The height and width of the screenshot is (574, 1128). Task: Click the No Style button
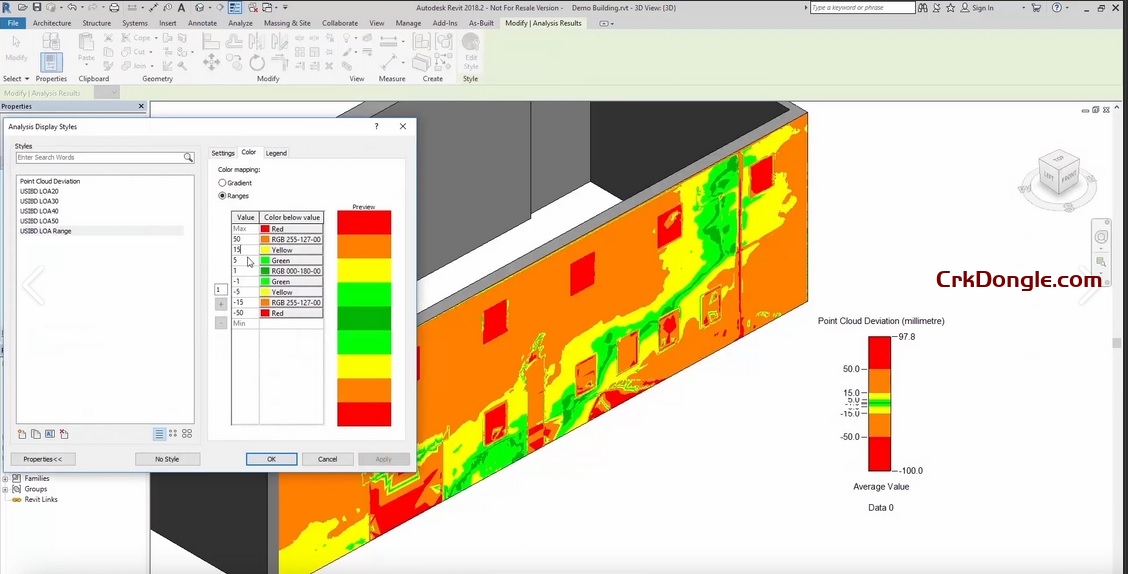(x=167, y=459)
